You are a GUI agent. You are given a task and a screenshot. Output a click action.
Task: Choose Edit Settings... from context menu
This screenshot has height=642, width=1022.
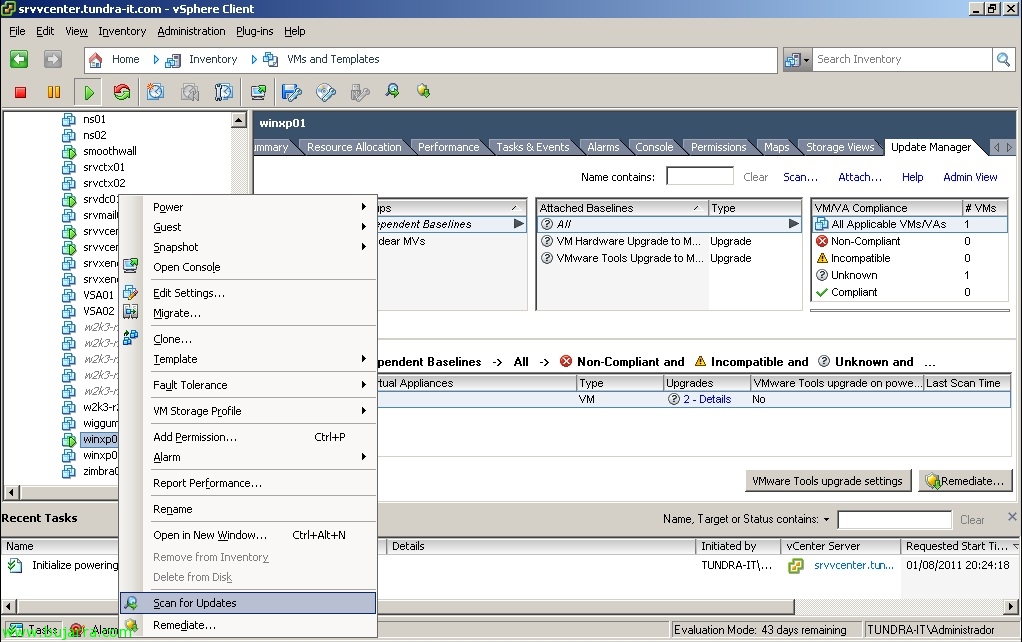click(x=248, y=293)
